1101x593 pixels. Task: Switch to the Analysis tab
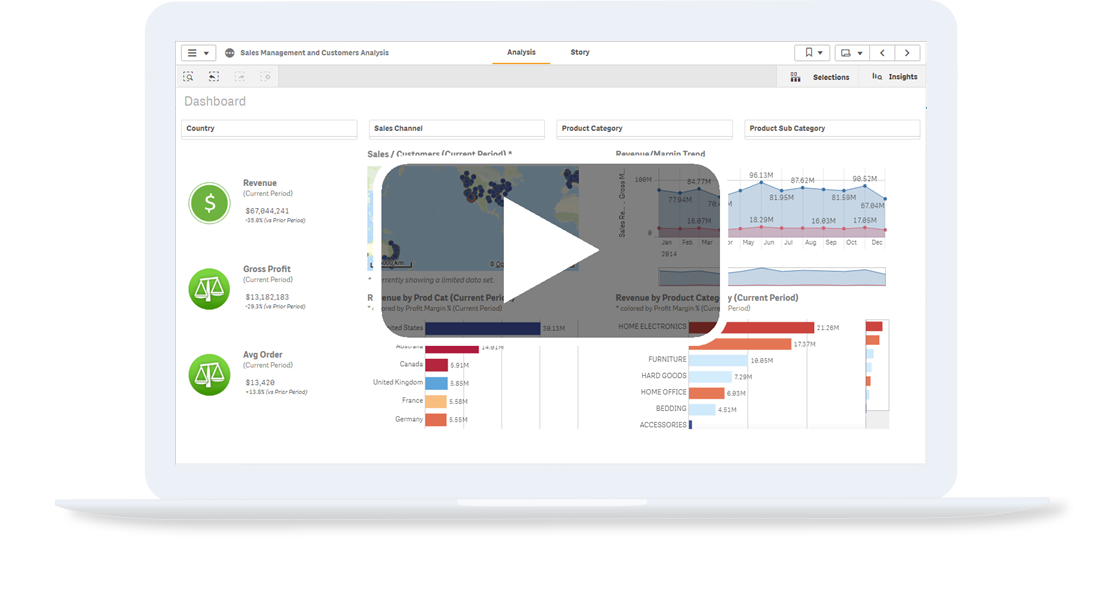(x=521, y=53)
